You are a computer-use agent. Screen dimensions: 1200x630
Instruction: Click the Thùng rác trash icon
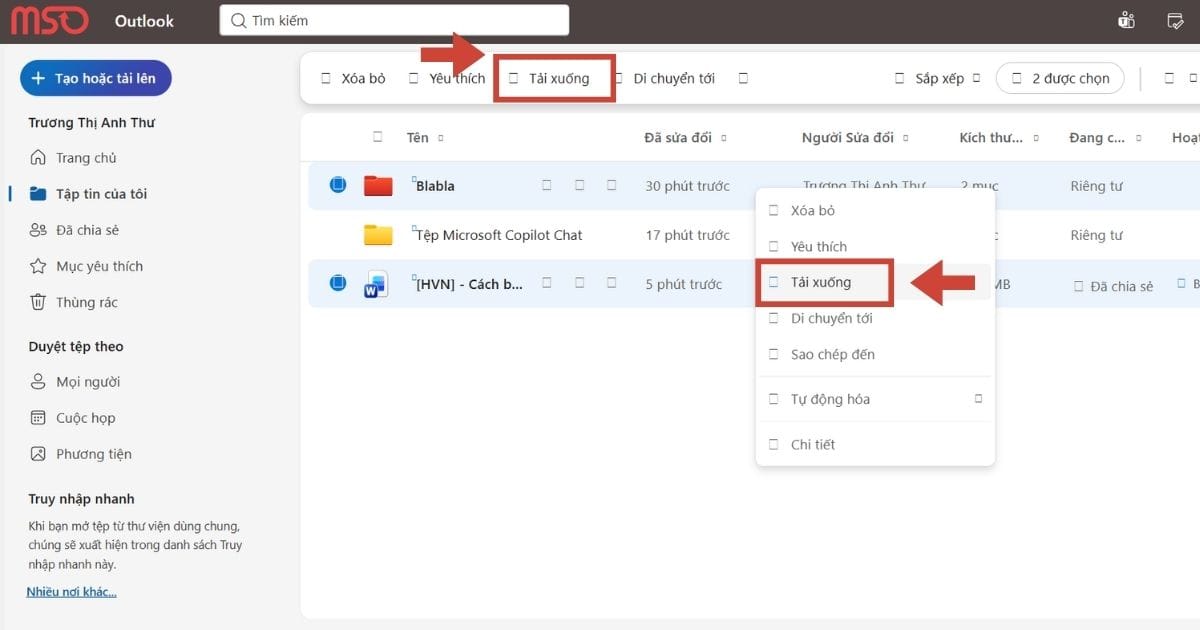[38, 302]
